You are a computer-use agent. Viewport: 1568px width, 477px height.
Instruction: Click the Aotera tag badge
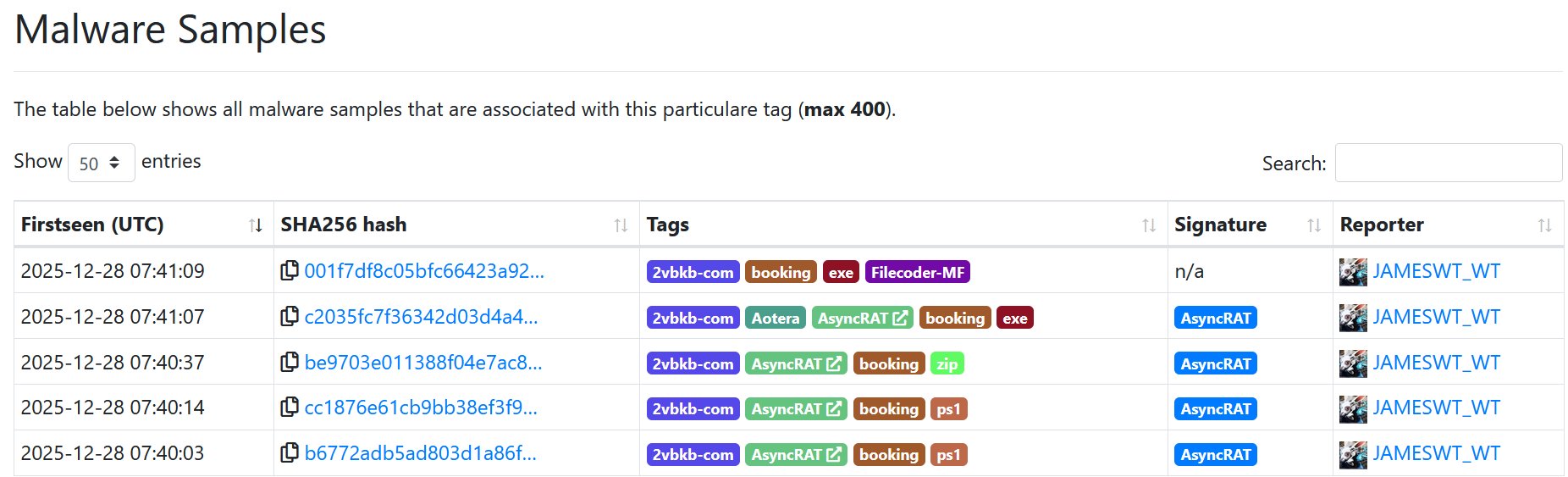pos(775,318)
